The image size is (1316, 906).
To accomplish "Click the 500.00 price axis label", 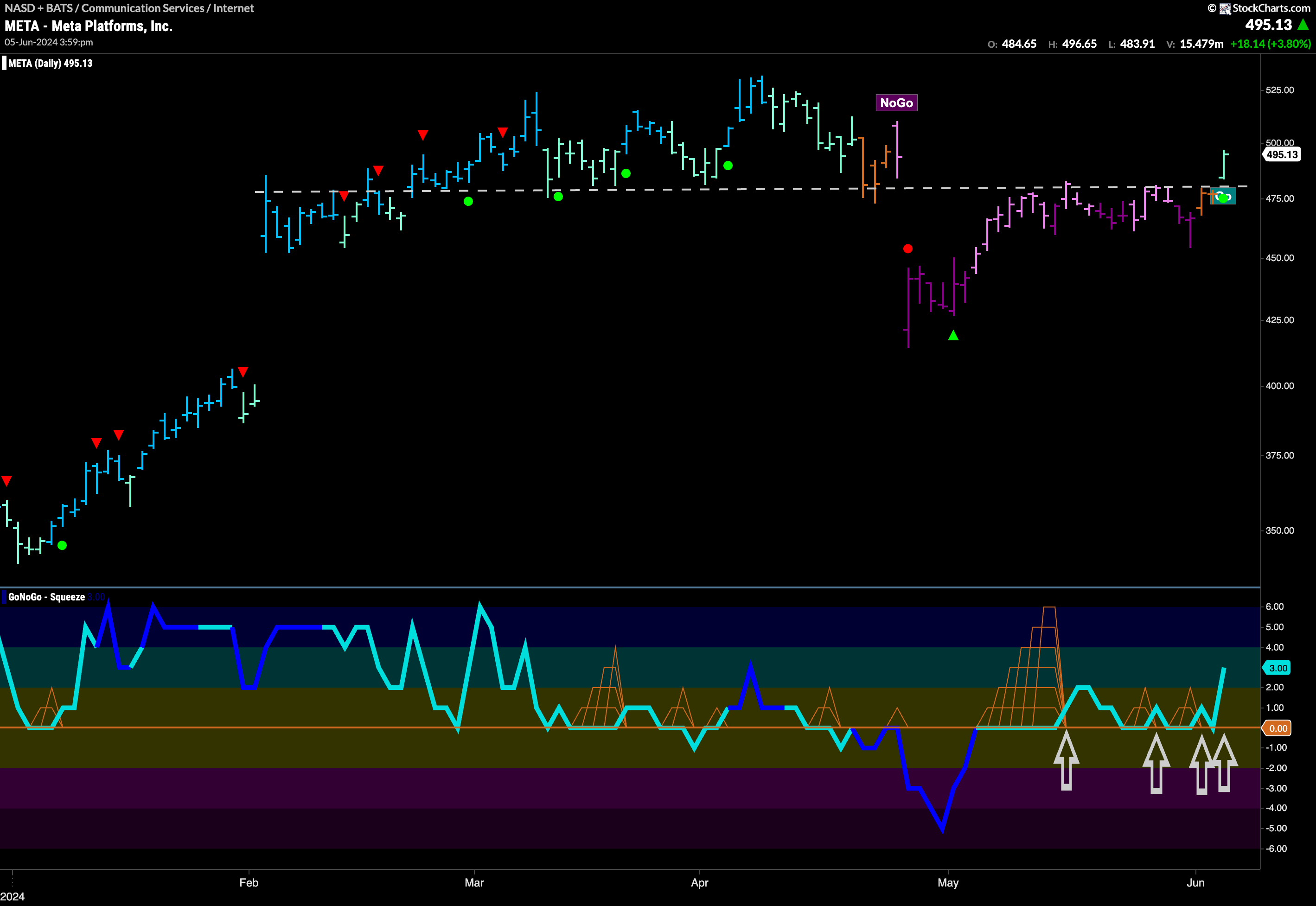I will 1280,142.
